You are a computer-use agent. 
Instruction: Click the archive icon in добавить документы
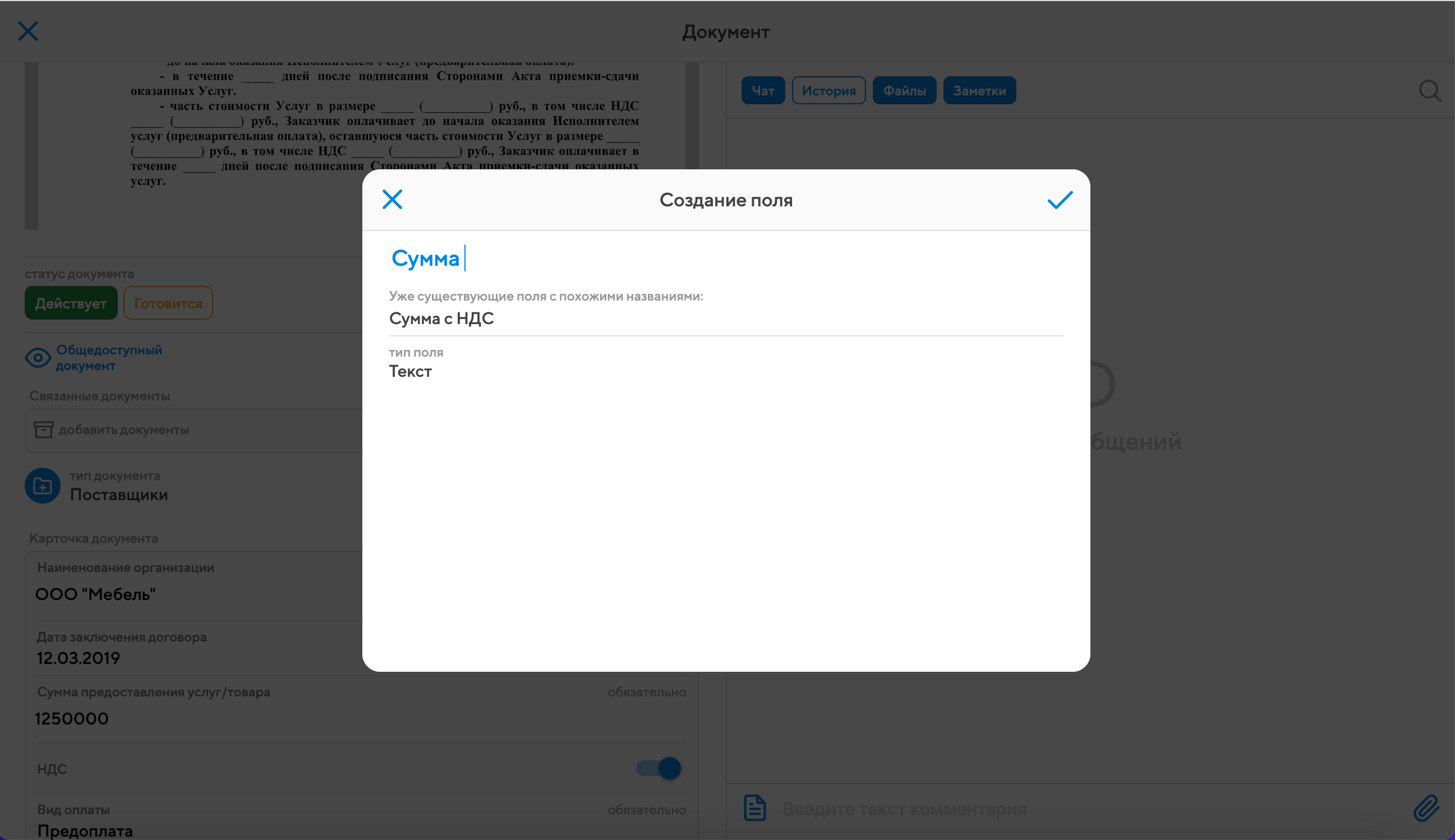click(43, 430)
